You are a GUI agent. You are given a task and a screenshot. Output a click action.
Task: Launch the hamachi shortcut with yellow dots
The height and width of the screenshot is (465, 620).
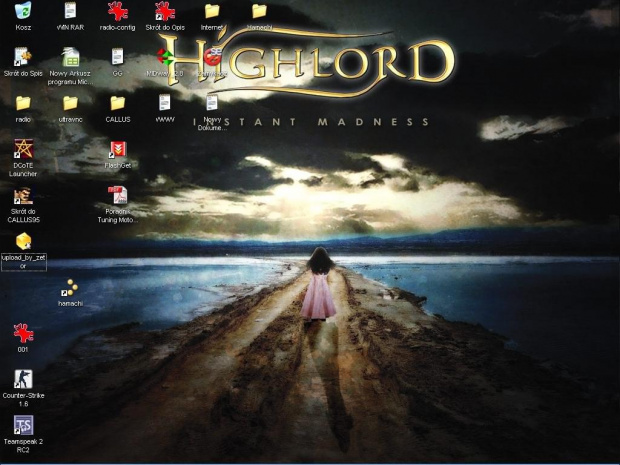tap(70, 288)
